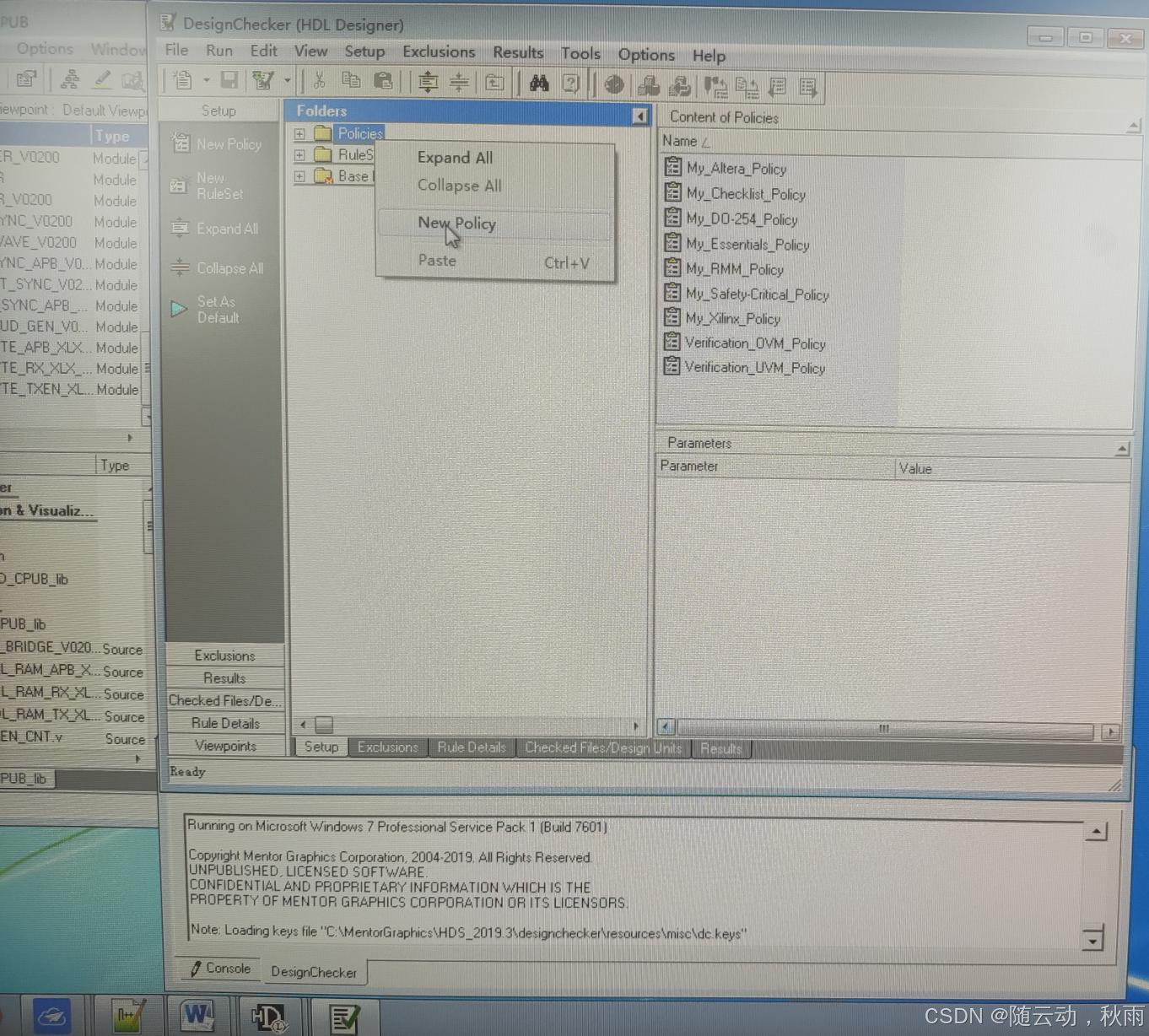
Task: Select My_RMM_Policy in the list
Action: [x=735, y=269]
